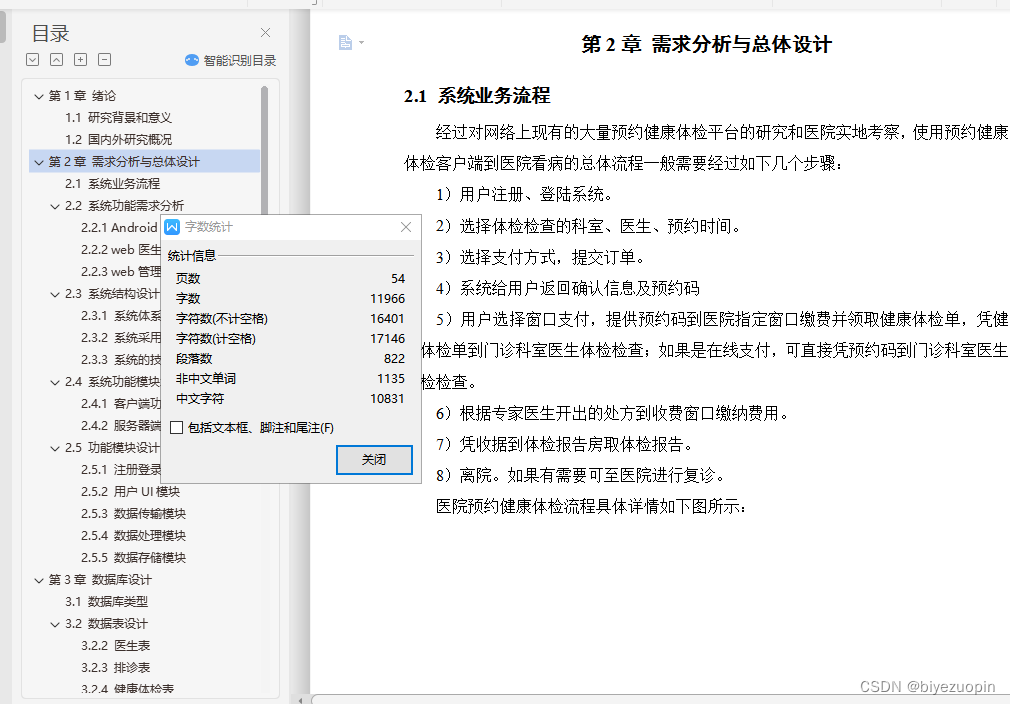This screenshot has width=1010, height=704.
Task: Jump to 3.2.3 排诊表
Action: pos(115,668)
